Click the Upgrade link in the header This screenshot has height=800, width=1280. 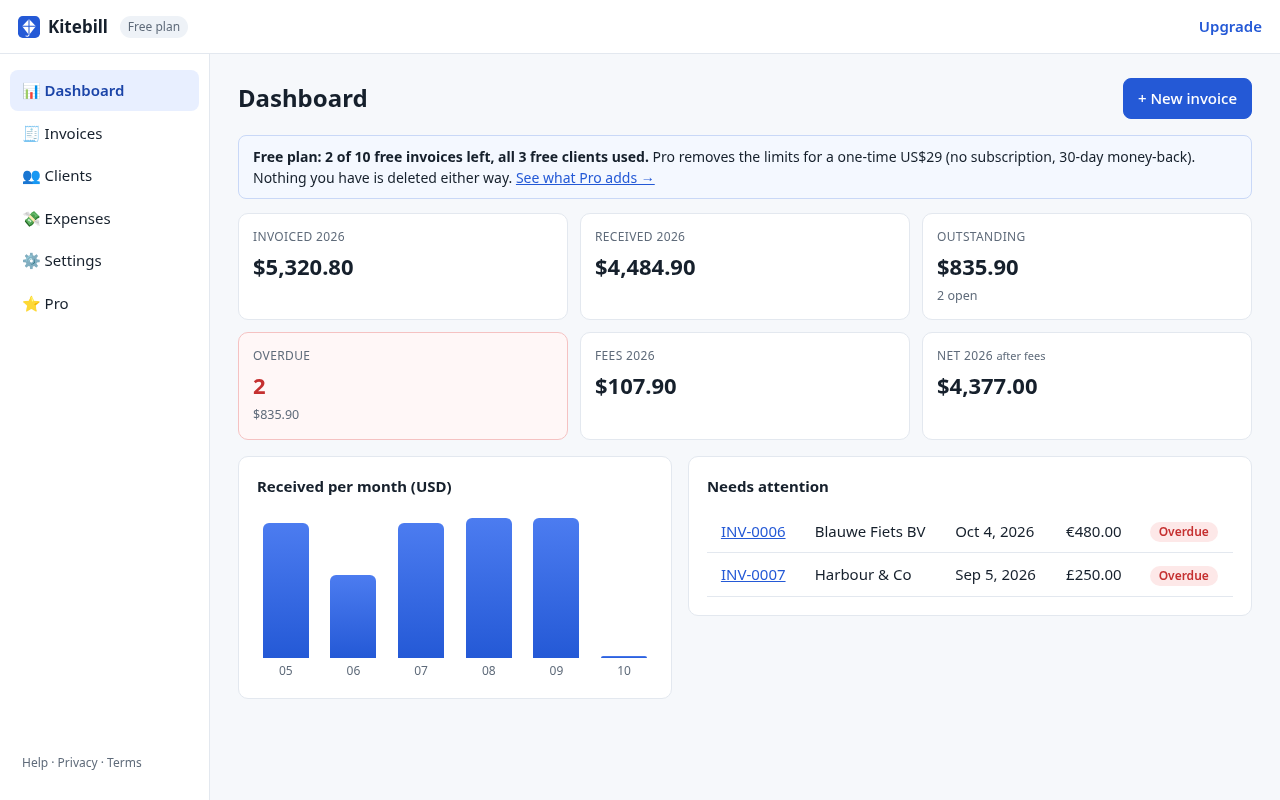(x=1230, y=27)
